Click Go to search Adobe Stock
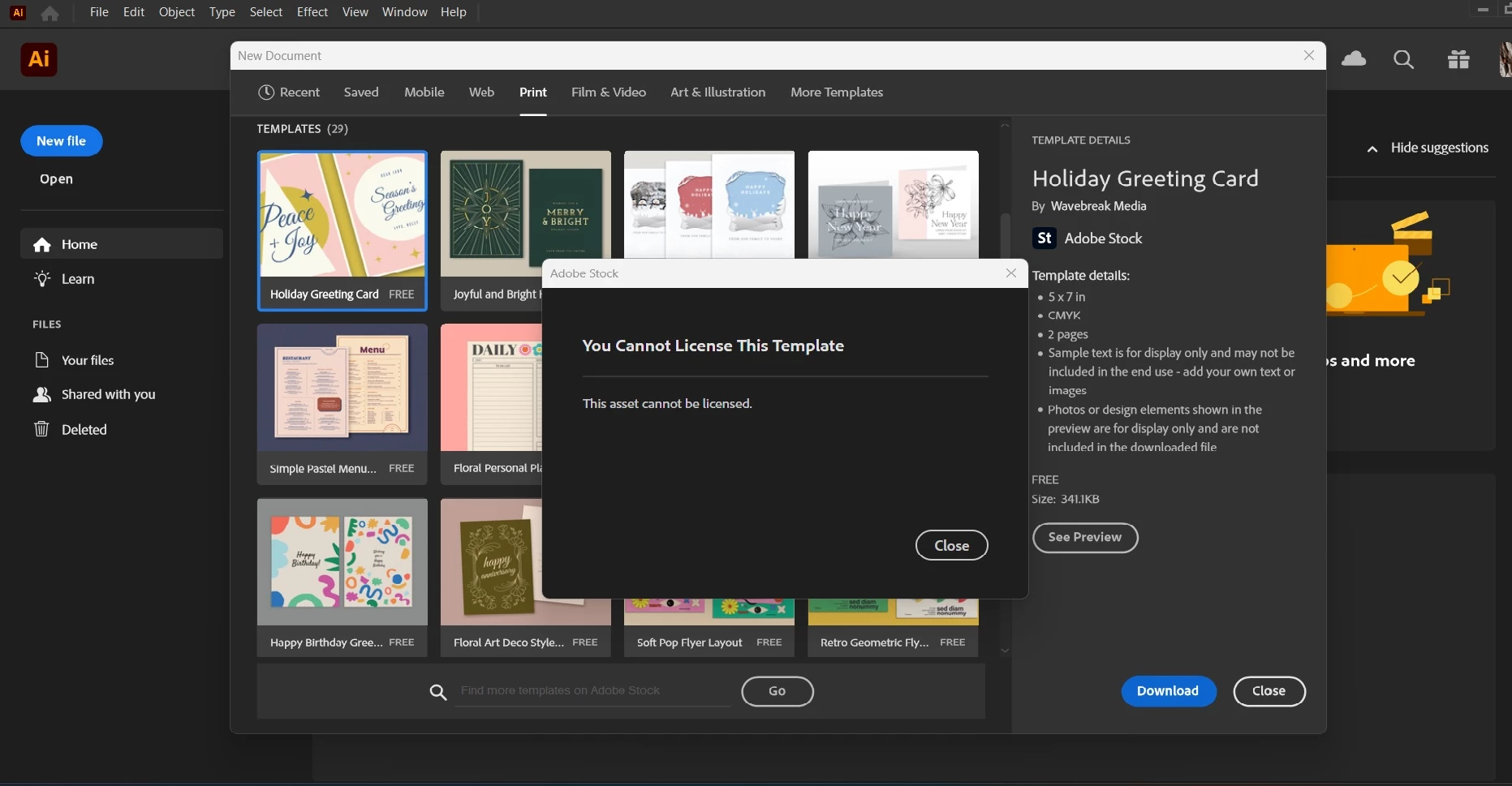This screenshot has height=786, width=1512. coord(778,691)
